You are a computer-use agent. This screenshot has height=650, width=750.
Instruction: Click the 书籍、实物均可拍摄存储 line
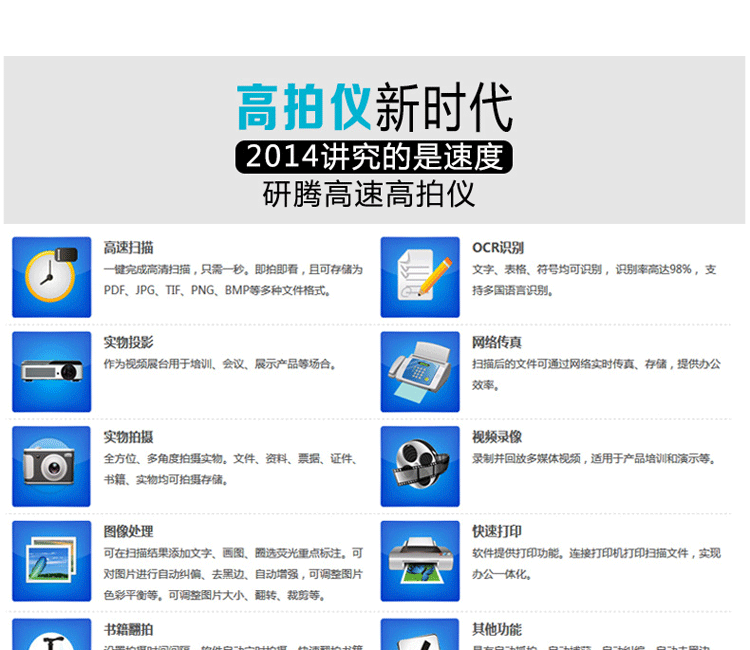[165, 480]
